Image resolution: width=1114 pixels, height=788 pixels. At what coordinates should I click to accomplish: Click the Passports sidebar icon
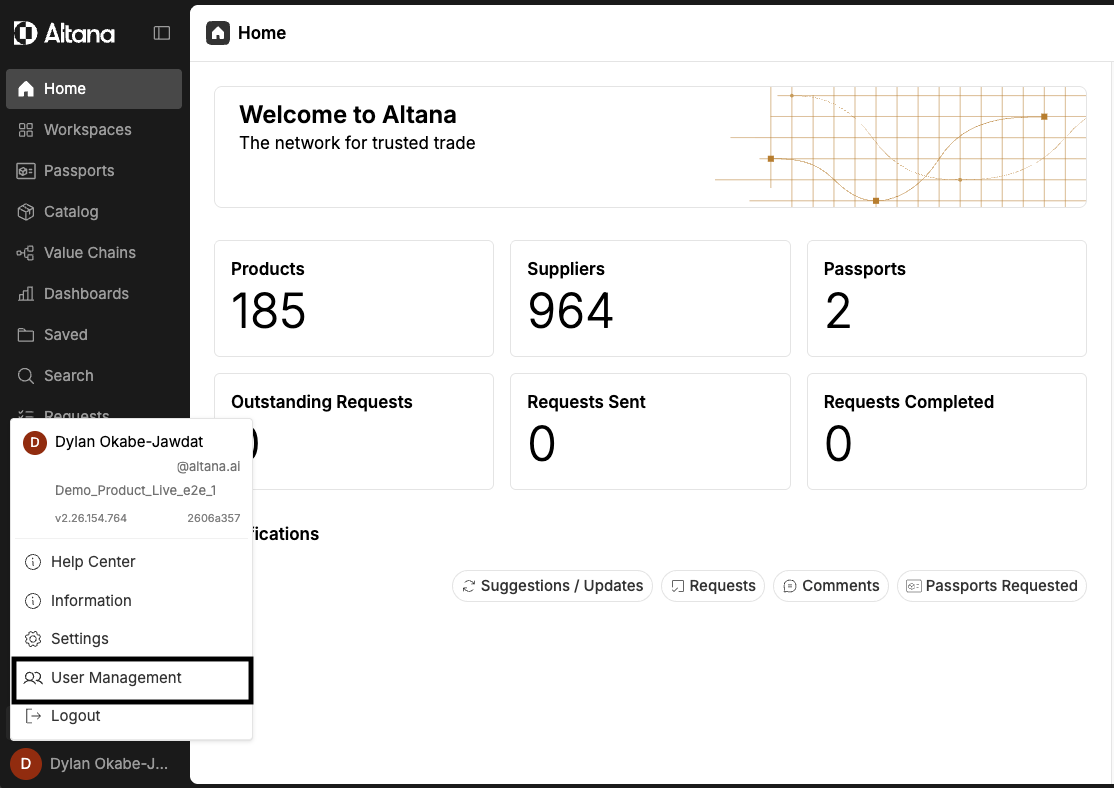[x=26, y=171]
